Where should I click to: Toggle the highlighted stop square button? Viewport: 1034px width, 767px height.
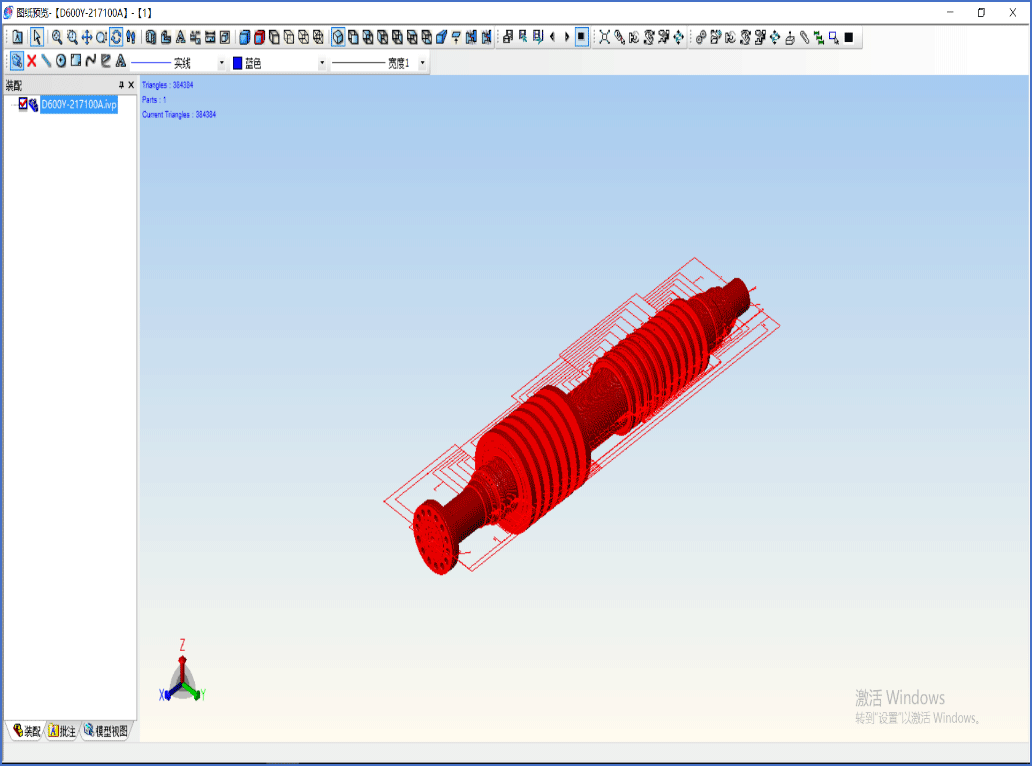581,38
